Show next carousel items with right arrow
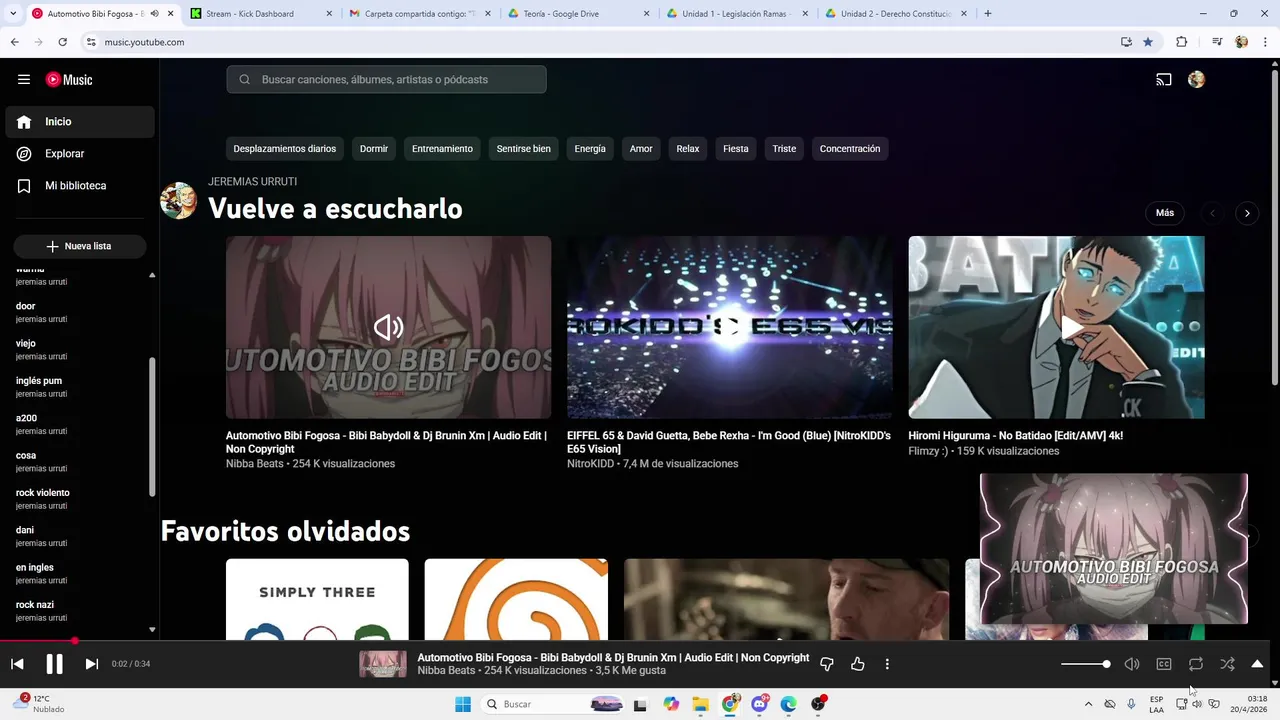 1246,213
